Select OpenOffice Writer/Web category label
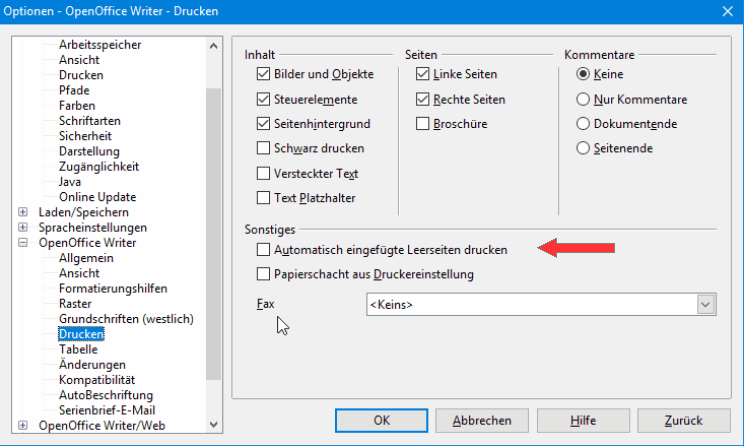Viewport: 744px width, 447px height. (102, 425)
